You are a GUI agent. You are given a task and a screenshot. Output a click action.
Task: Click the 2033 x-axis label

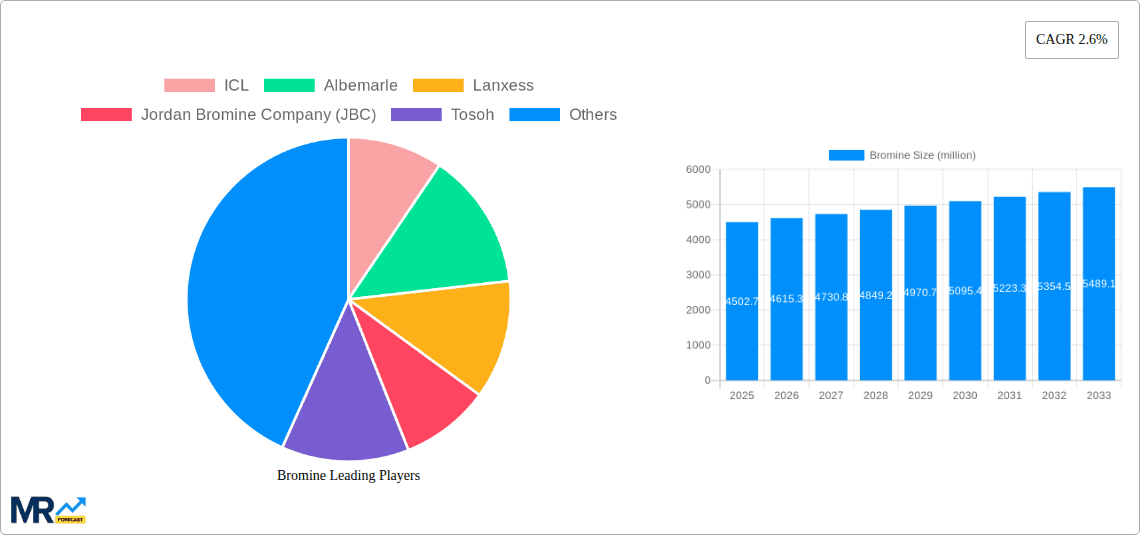[1099, 395]
